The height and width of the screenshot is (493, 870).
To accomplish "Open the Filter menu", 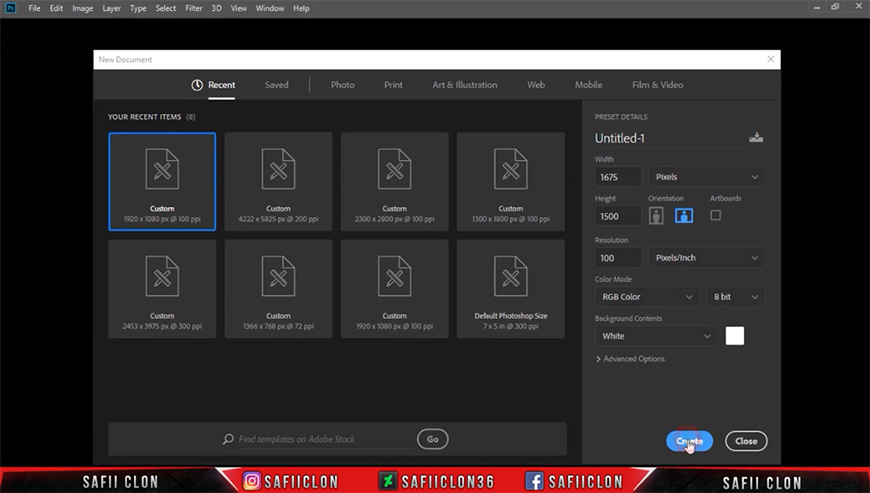I will (x=194, y=8).
